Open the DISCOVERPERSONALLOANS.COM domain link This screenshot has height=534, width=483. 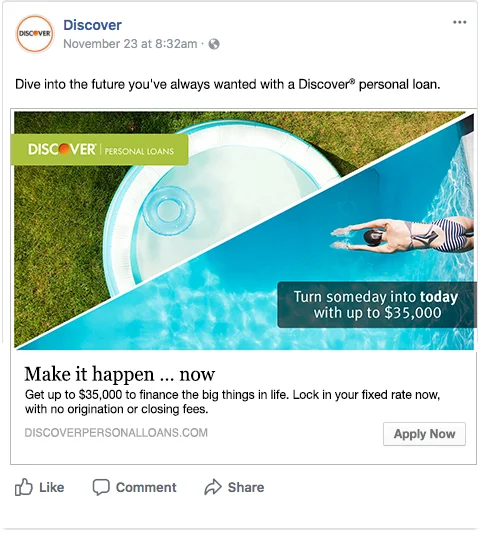click(x=116, y=433)
